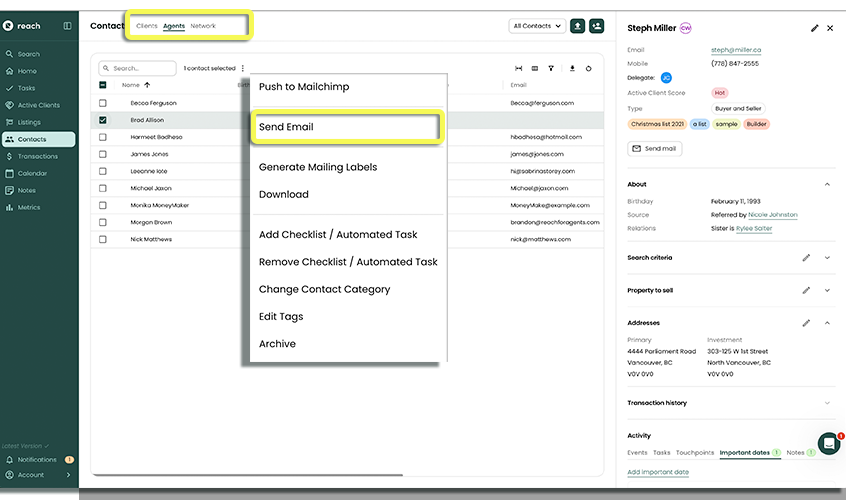Edit Steph Miller's profile with pencil icon
Screen dimensions: 846x500
815,28
